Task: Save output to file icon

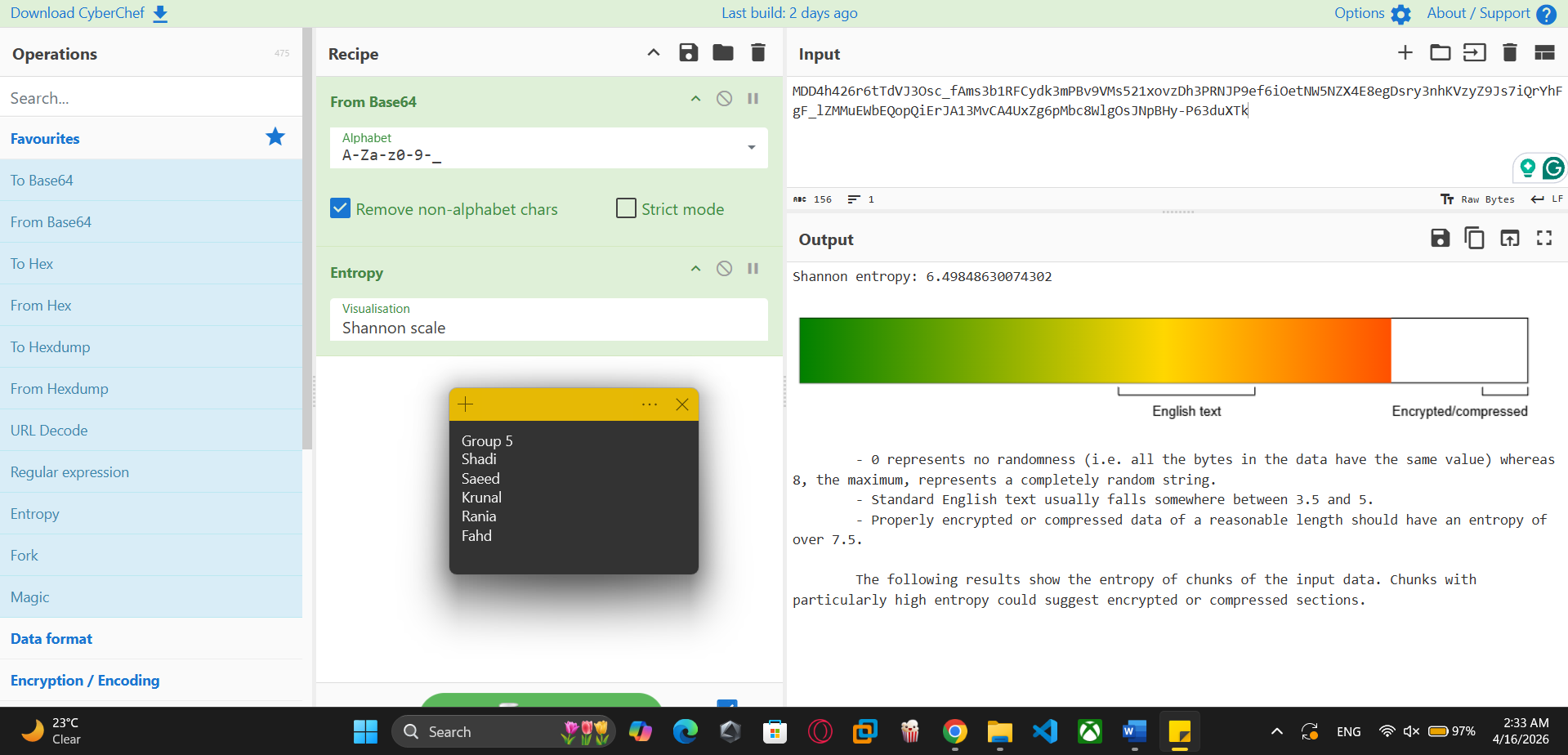Action: click(1441, 238)
